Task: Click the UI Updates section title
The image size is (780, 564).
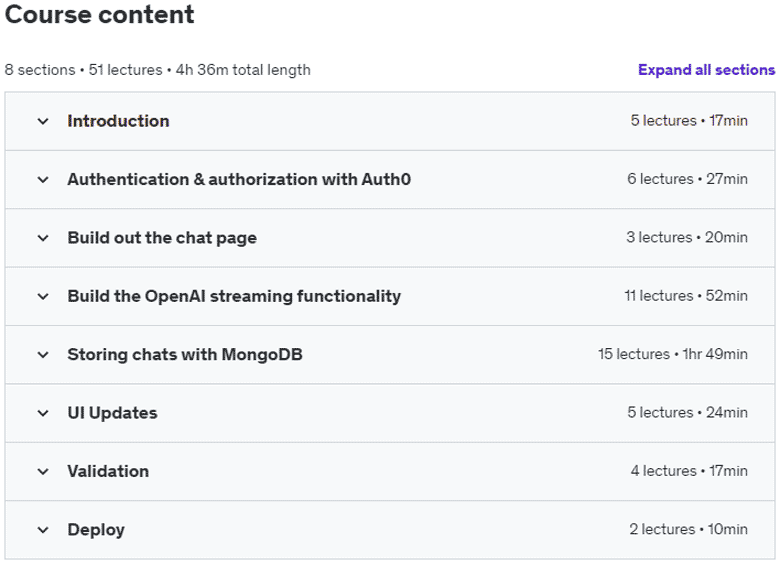Action: pos(112,413)
